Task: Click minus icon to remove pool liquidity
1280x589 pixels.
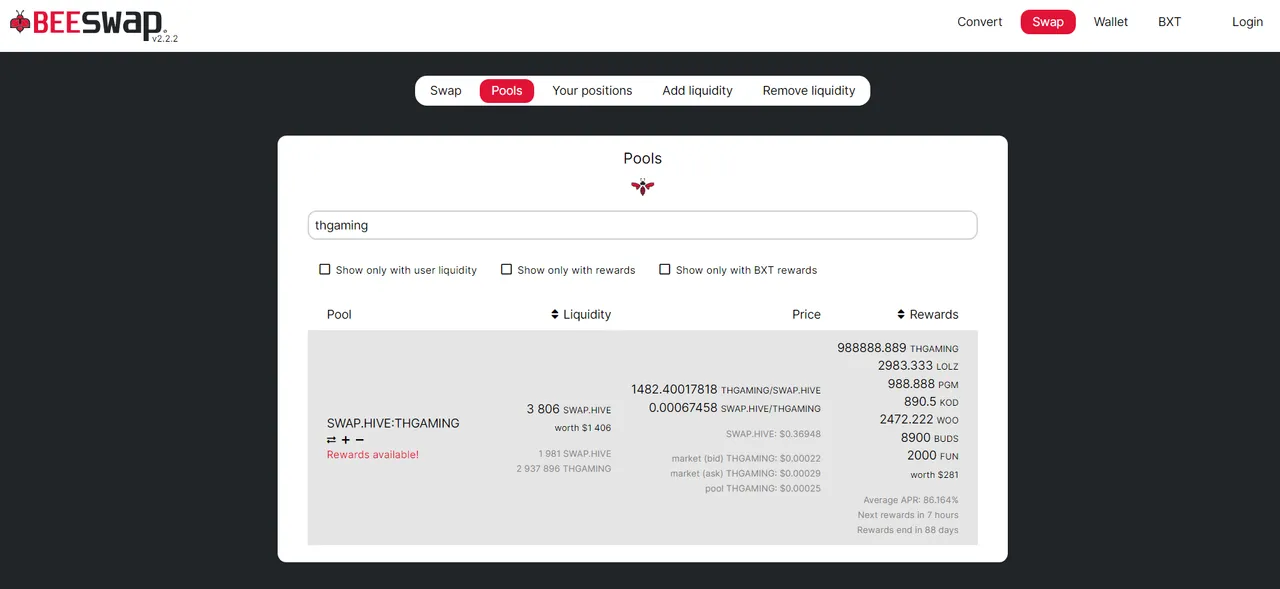Action: tap(360, 440)
